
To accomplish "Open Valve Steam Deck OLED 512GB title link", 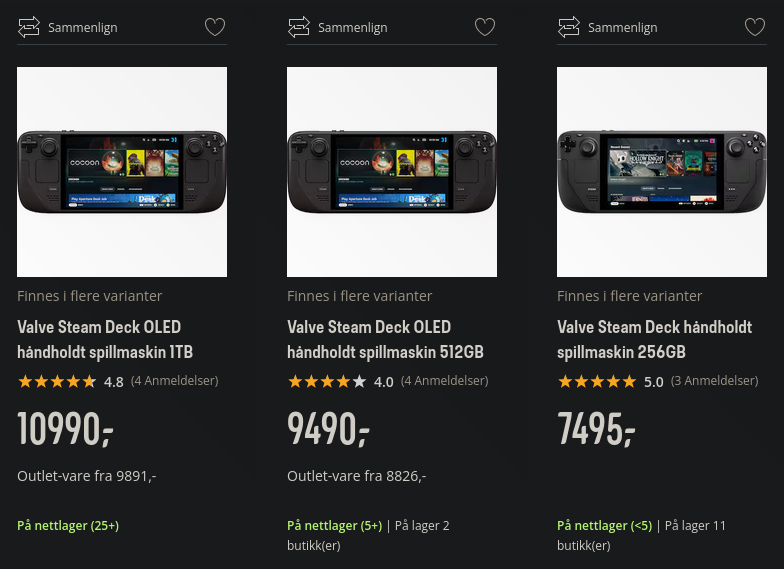I will click(386, 340).
